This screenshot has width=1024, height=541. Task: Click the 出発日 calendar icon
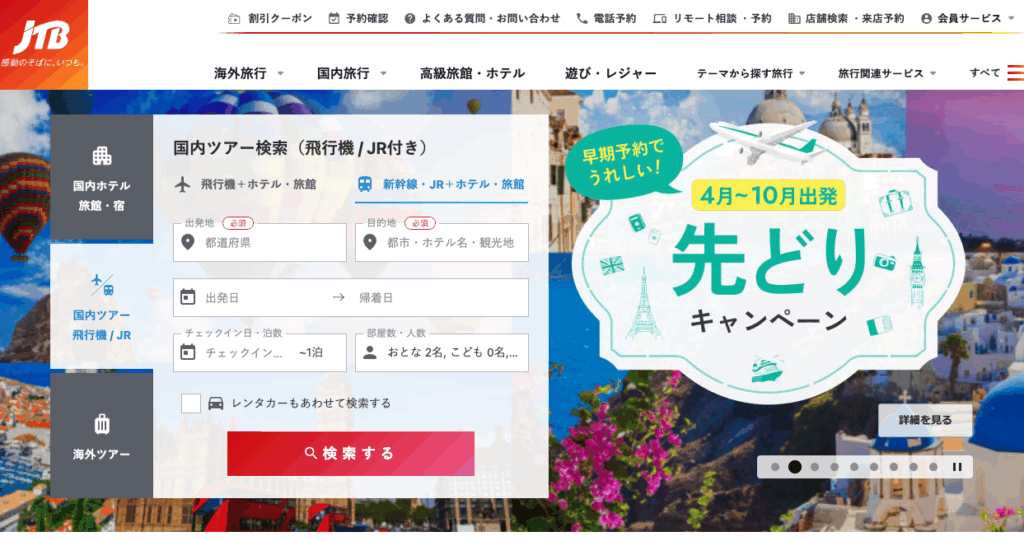pos(188,297)
